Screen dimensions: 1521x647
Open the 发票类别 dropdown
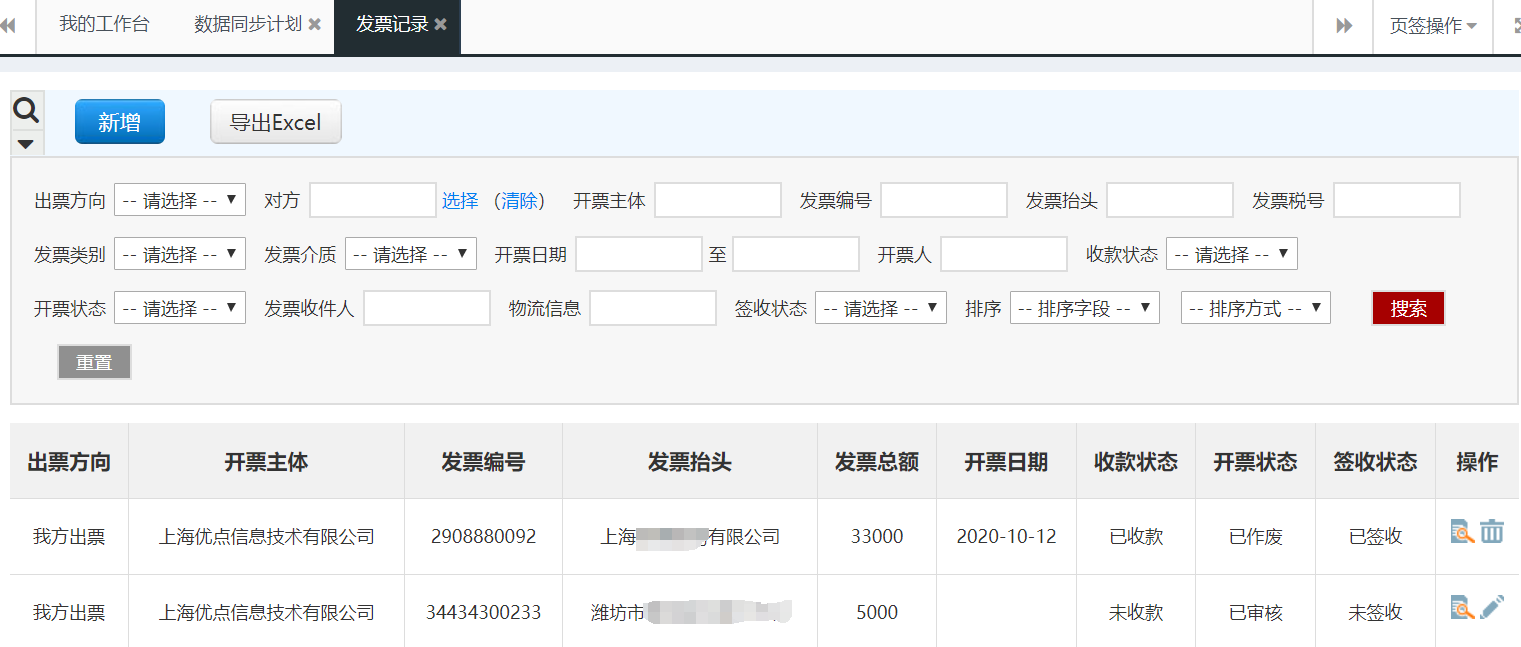tap(180, 254)
